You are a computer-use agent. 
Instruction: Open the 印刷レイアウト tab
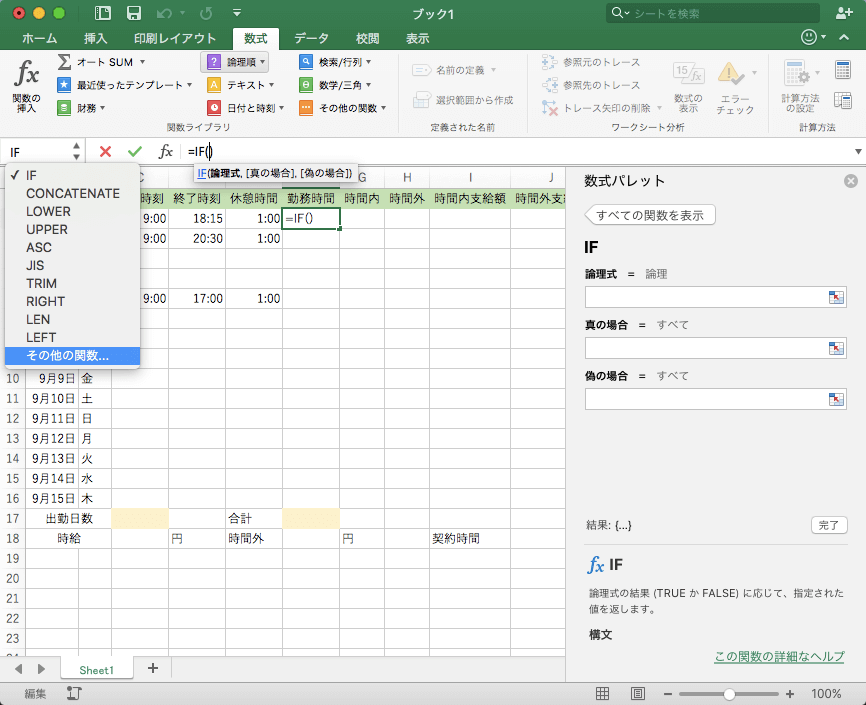point(175,38)
